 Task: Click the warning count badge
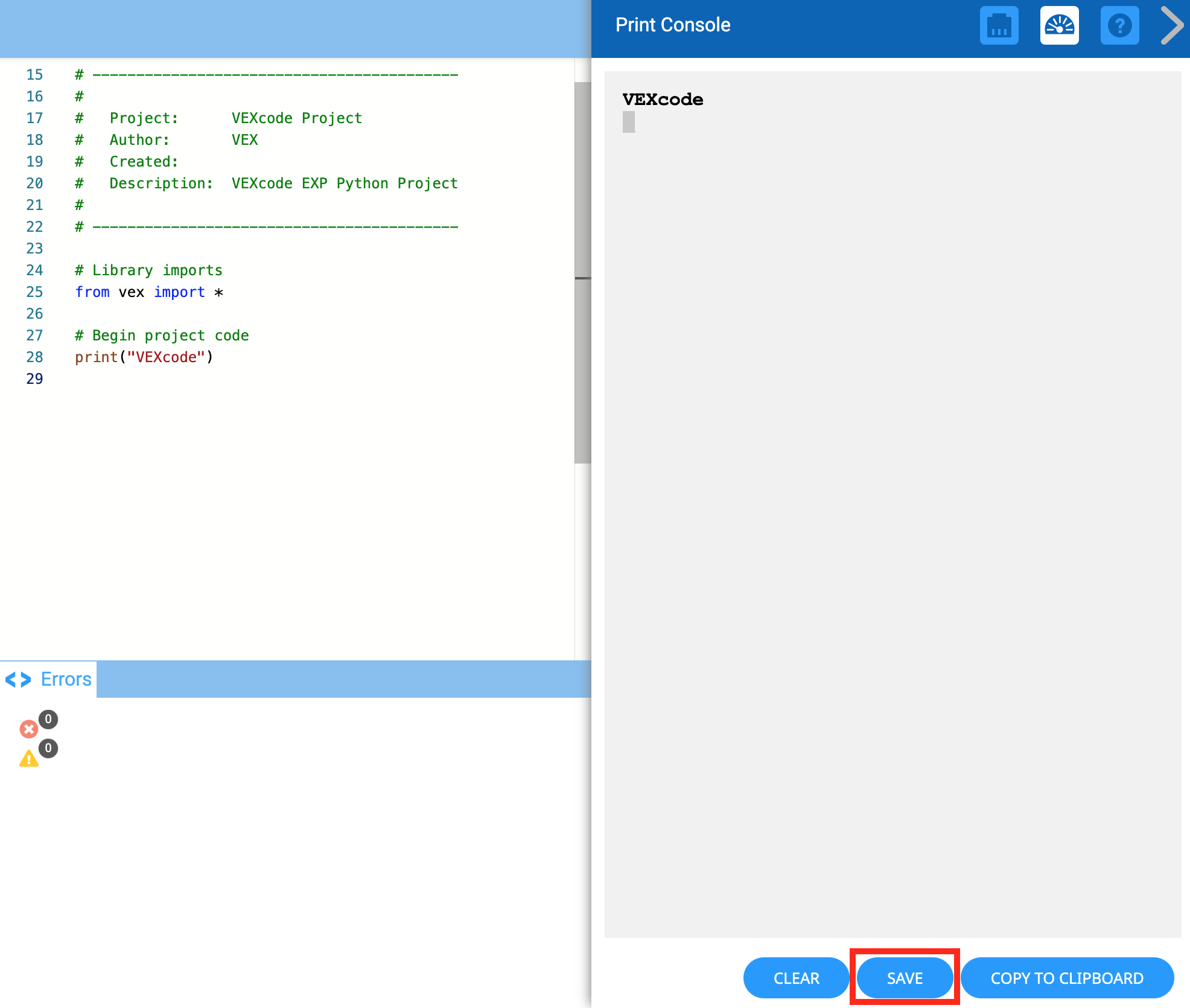click(x=48, y=748)
